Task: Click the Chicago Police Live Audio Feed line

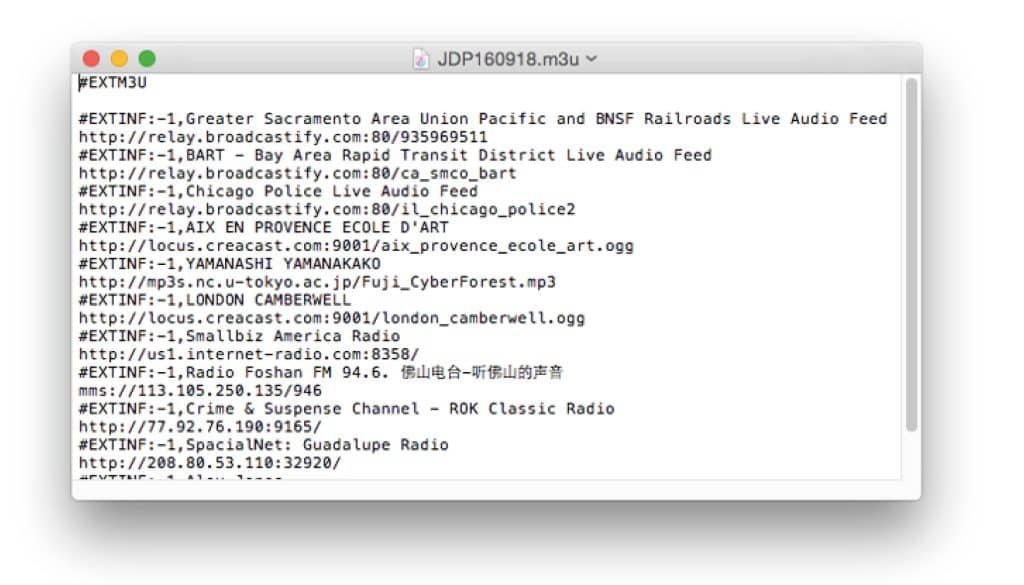Action: [x=278, y=191]
